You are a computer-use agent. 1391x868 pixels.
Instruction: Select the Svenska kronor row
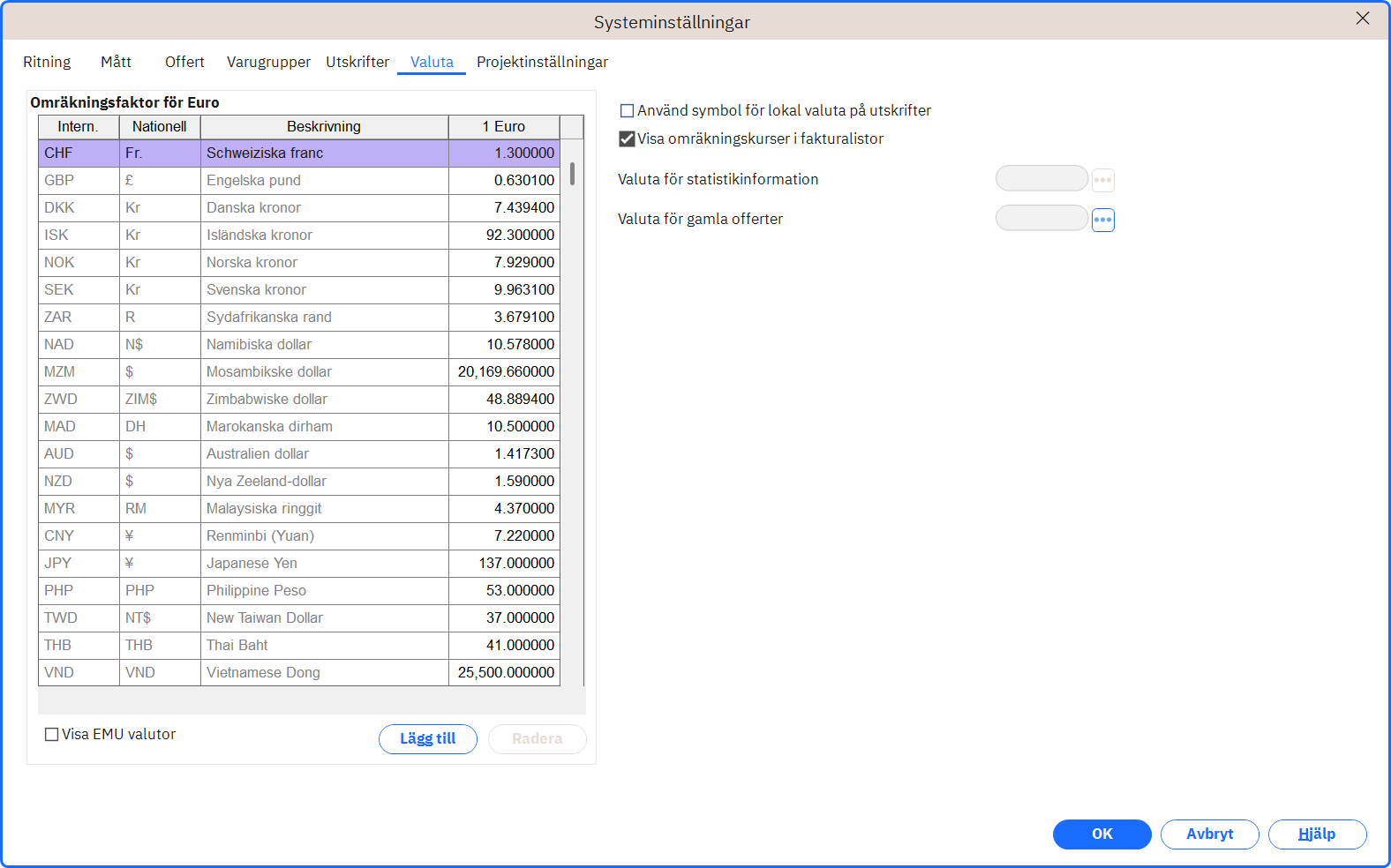coord(299,289)
